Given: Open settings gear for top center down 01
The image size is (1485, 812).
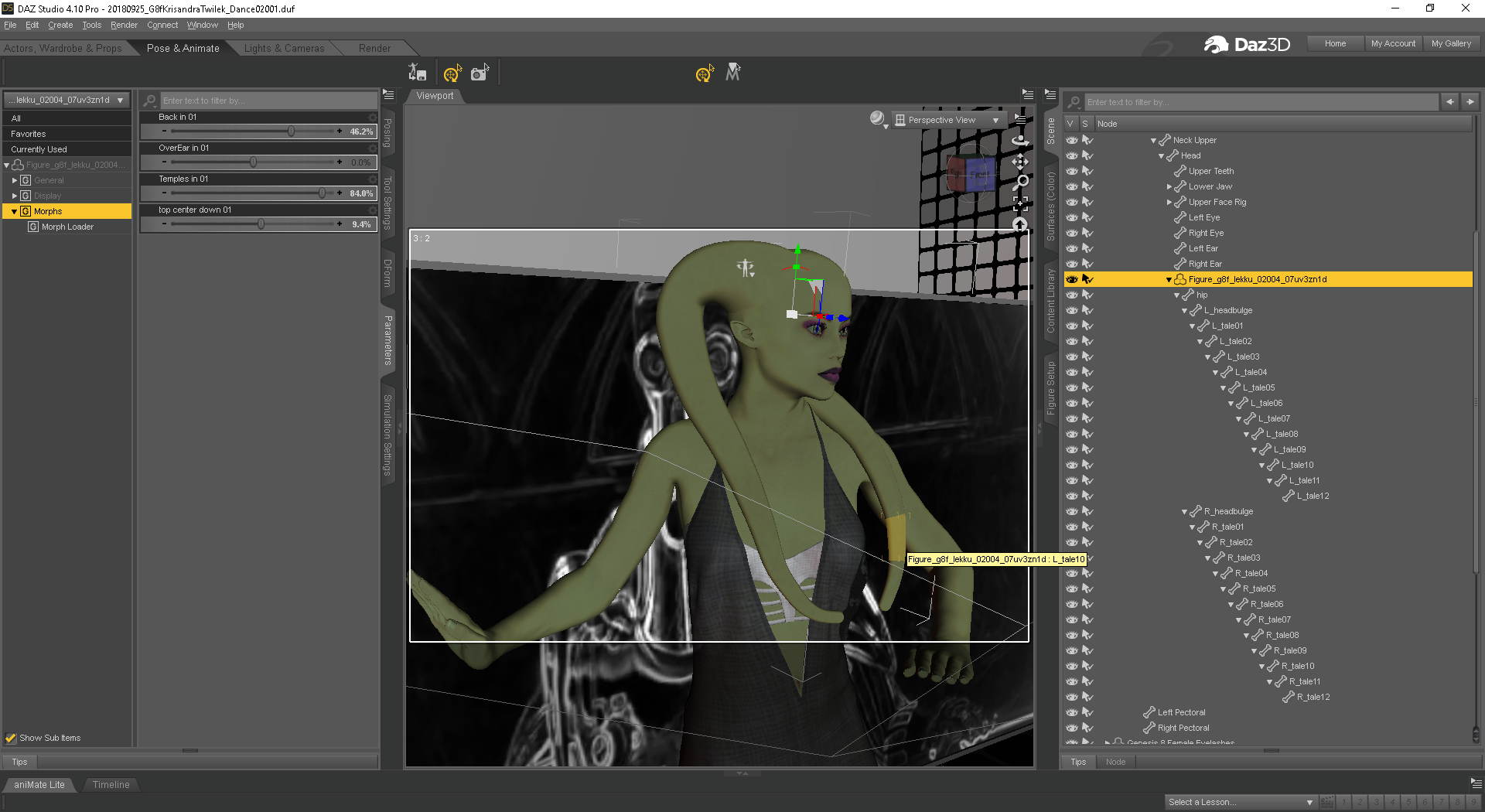Looking at the screenshot, I should click(x=373, y=210).
